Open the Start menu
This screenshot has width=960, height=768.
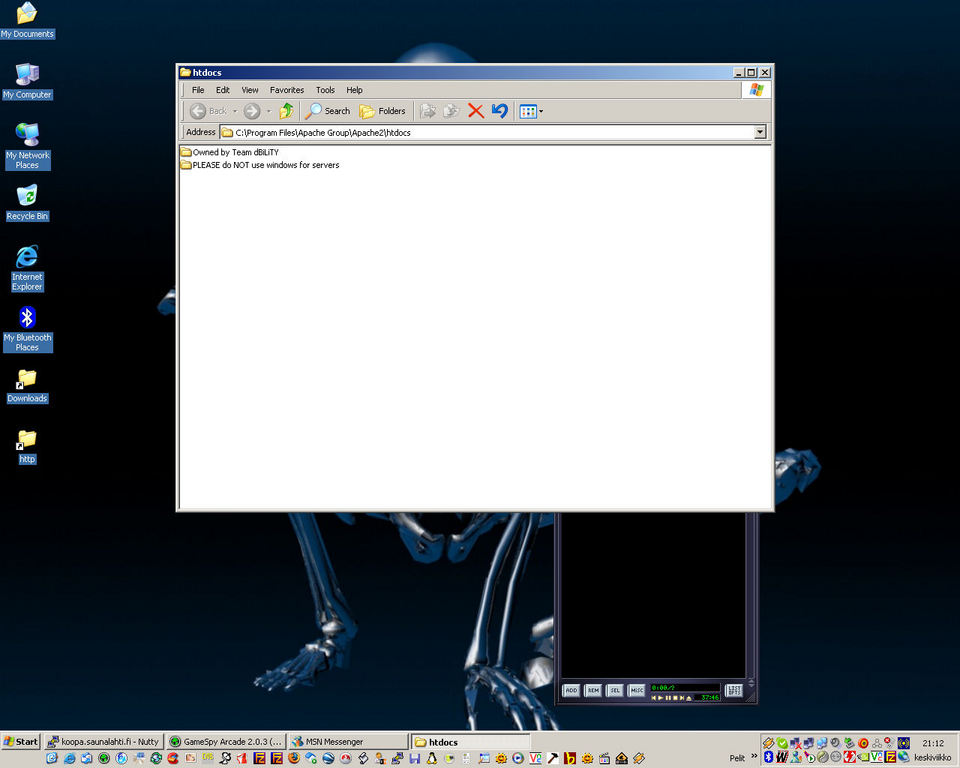click(x=21, y=742)
